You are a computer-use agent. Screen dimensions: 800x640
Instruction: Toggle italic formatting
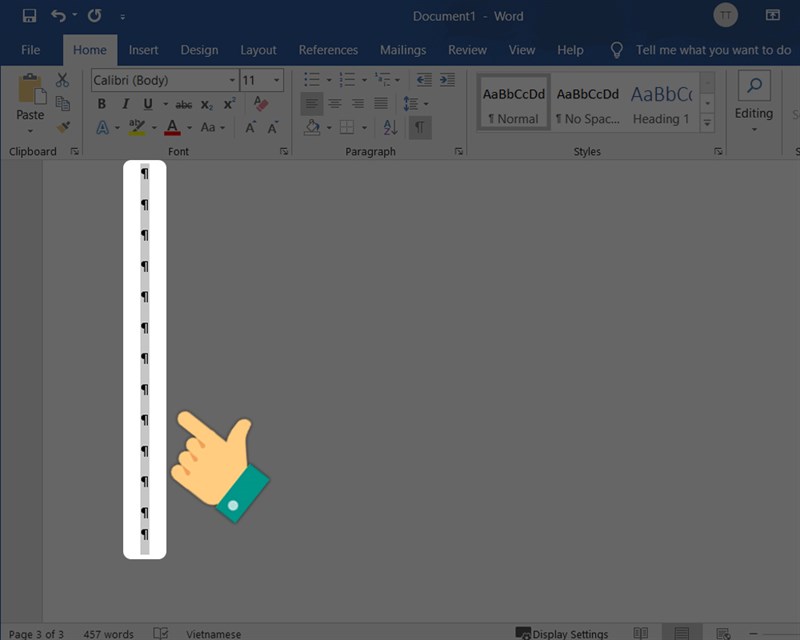point(125,104)
